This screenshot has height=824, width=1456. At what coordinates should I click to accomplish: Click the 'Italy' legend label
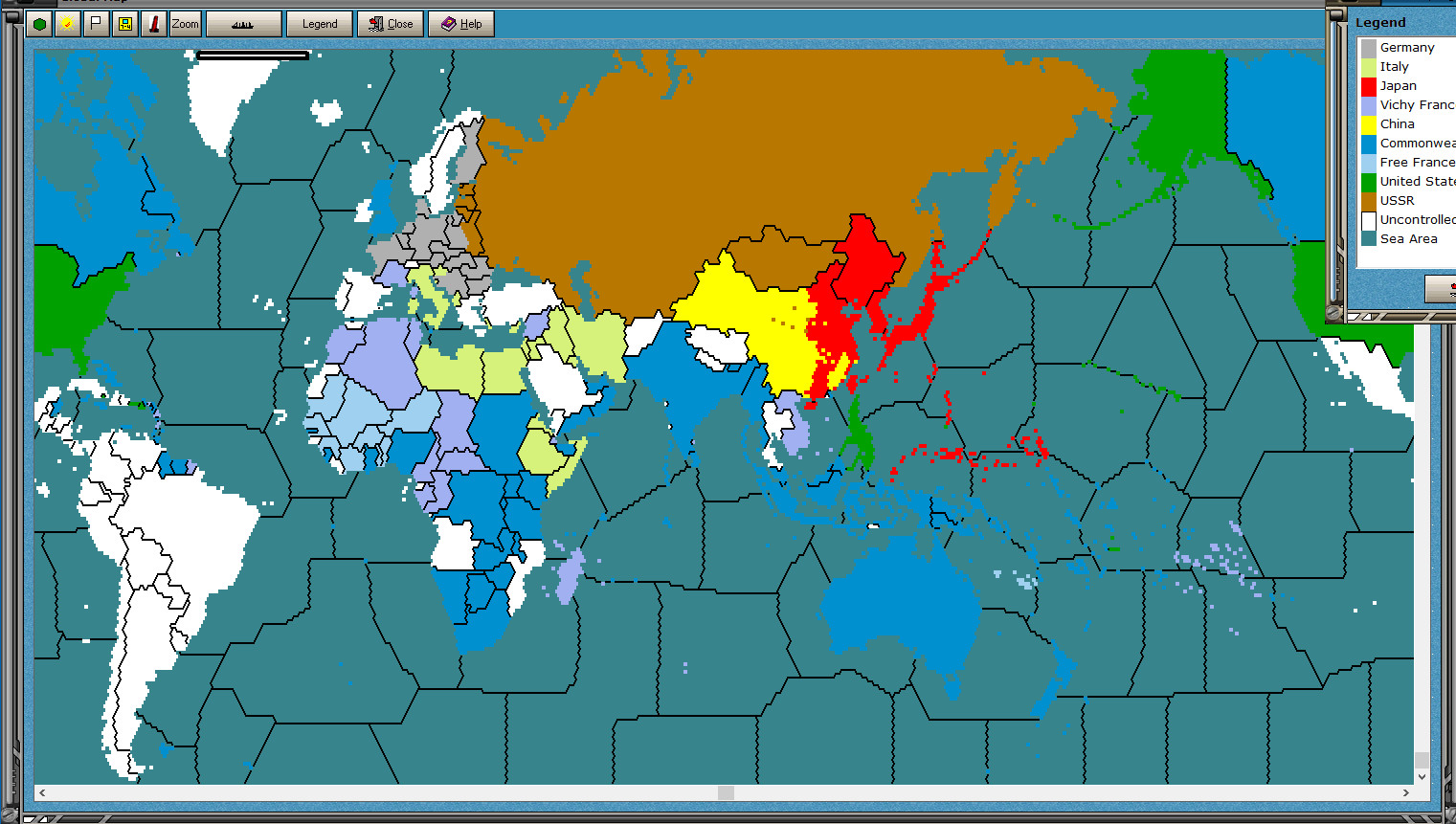point(1395,67)
